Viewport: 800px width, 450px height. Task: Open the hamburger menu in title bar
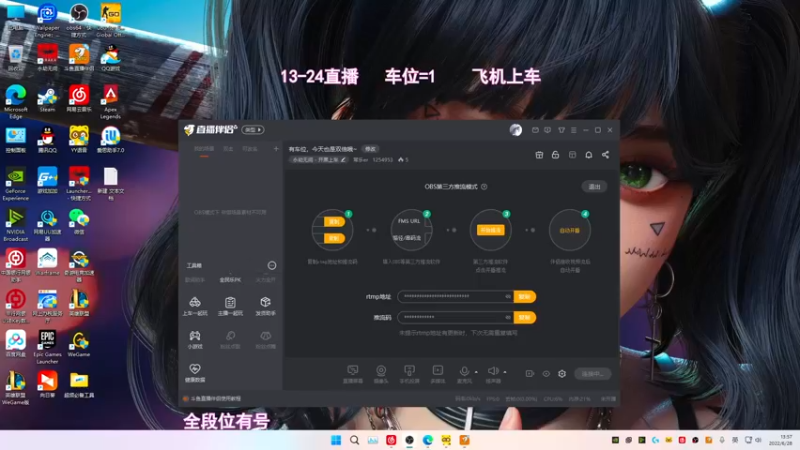(x=573, y=130)
